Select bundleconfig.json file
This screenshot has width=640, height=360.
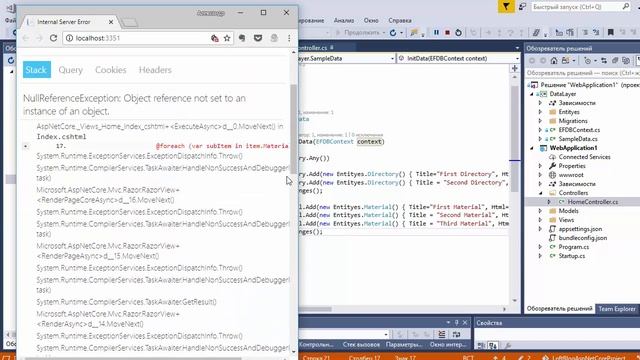click(x=582, y=238)
